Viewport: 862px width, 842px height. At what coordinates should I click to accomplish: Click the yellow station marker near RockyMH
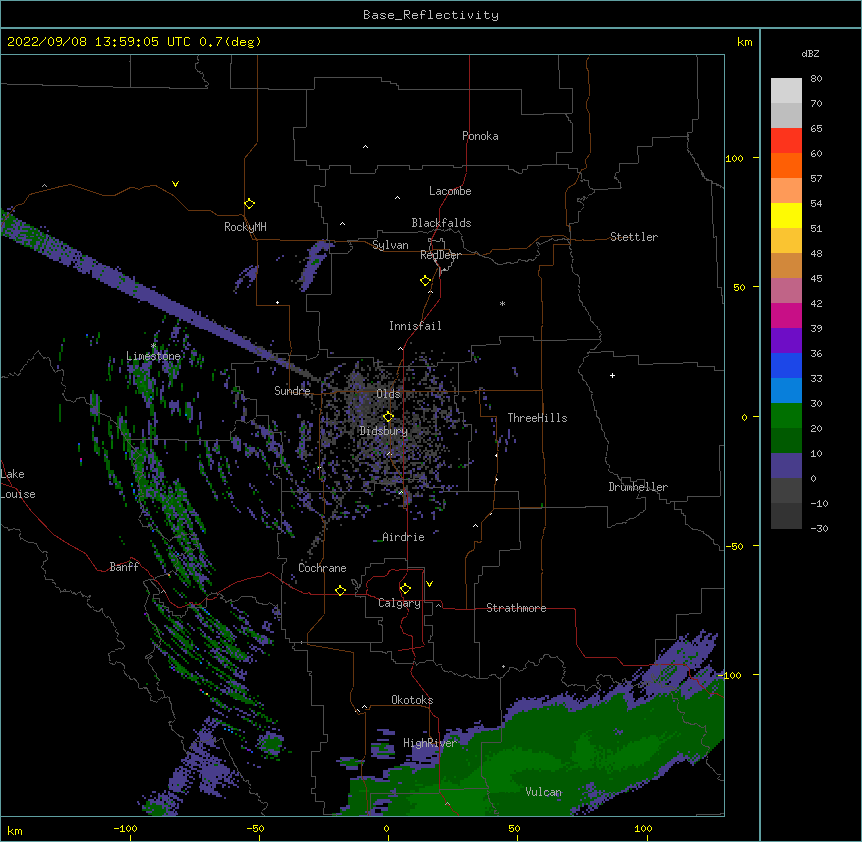tap(250, 204)
